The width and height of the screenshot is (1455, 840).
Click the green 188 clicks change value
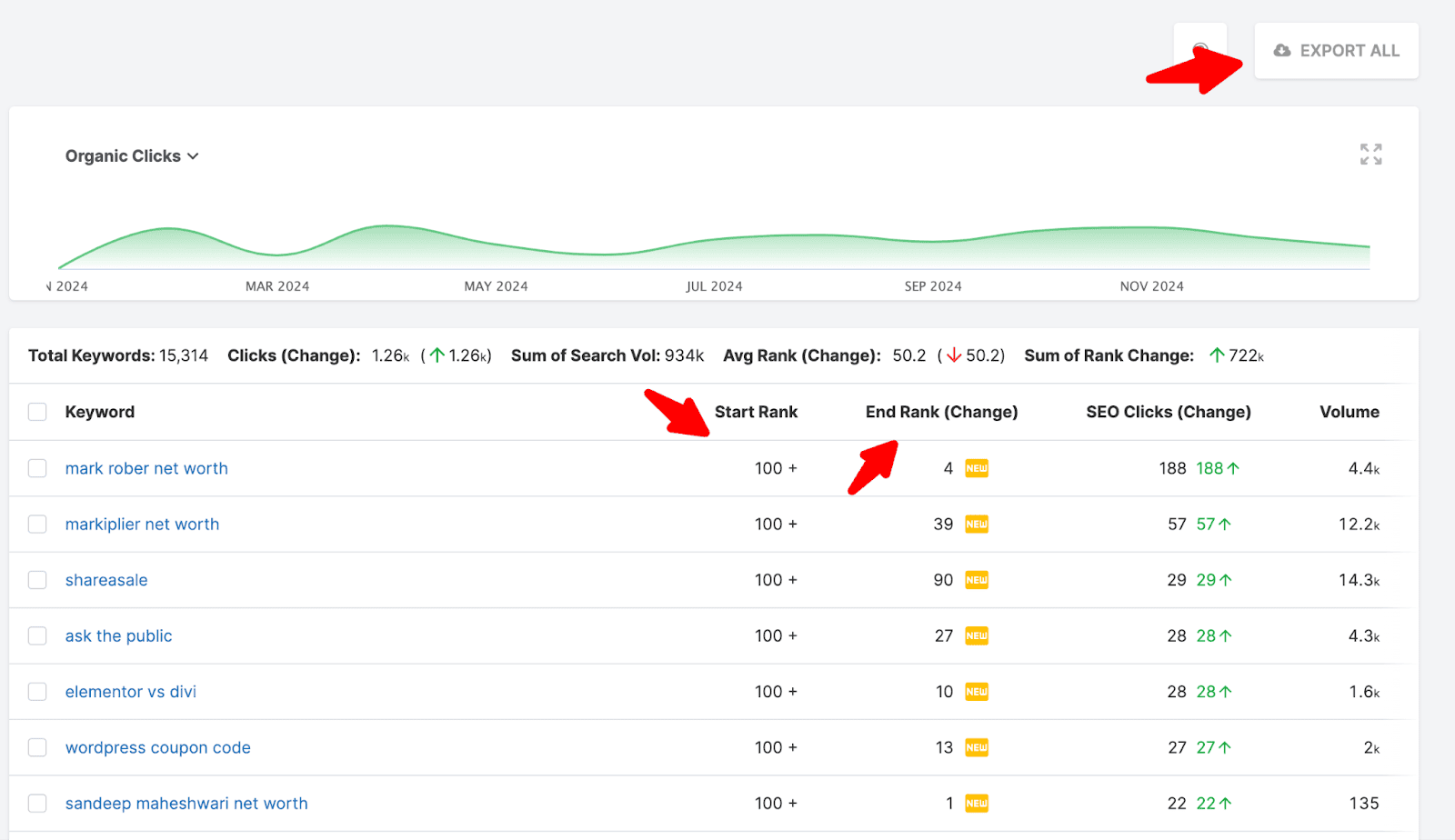pyautogui.click(x=1218, y=468)
